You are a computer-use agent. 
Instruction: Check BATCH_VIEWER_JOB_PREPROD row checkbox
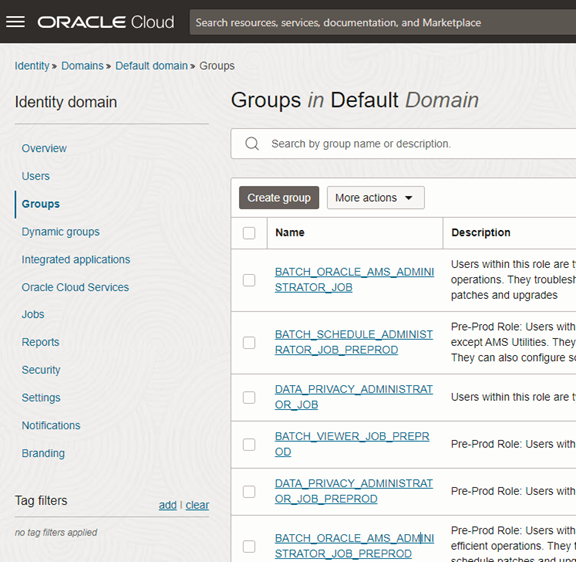pyautogui.click(x=249, y=444)
